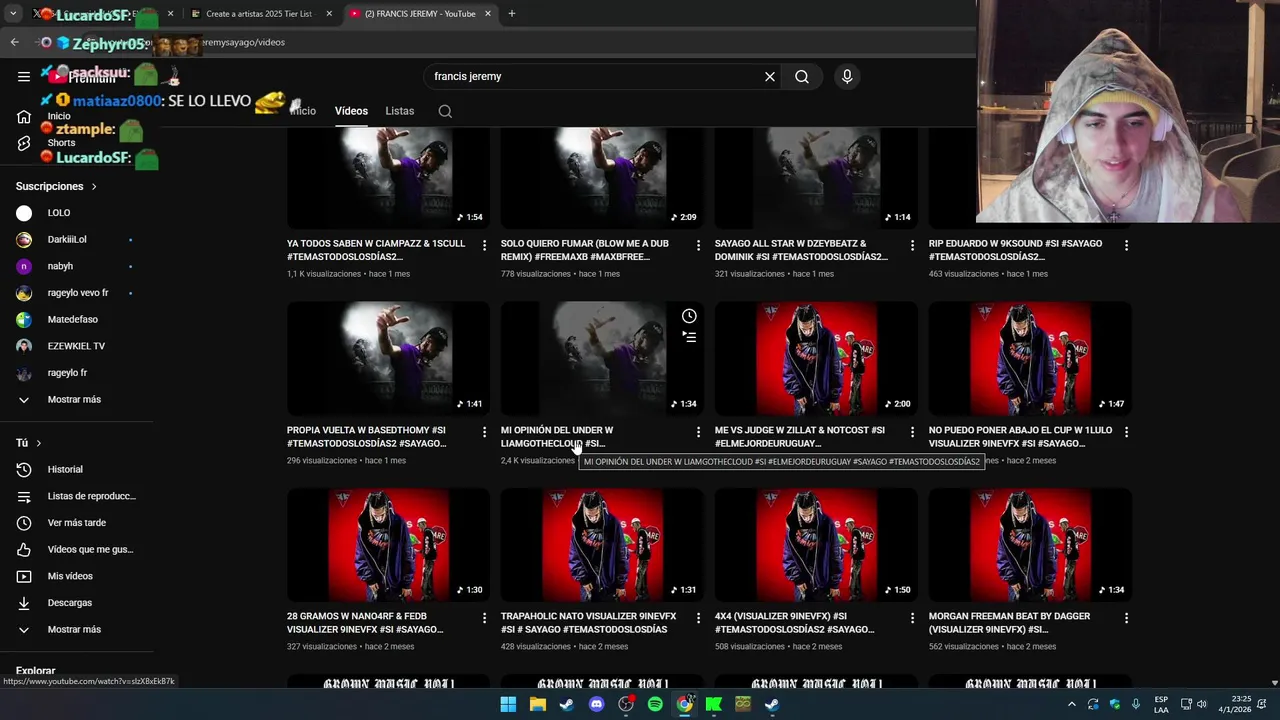Open options menu for RIP EDUARDO video

click(x=1126, y=244)
